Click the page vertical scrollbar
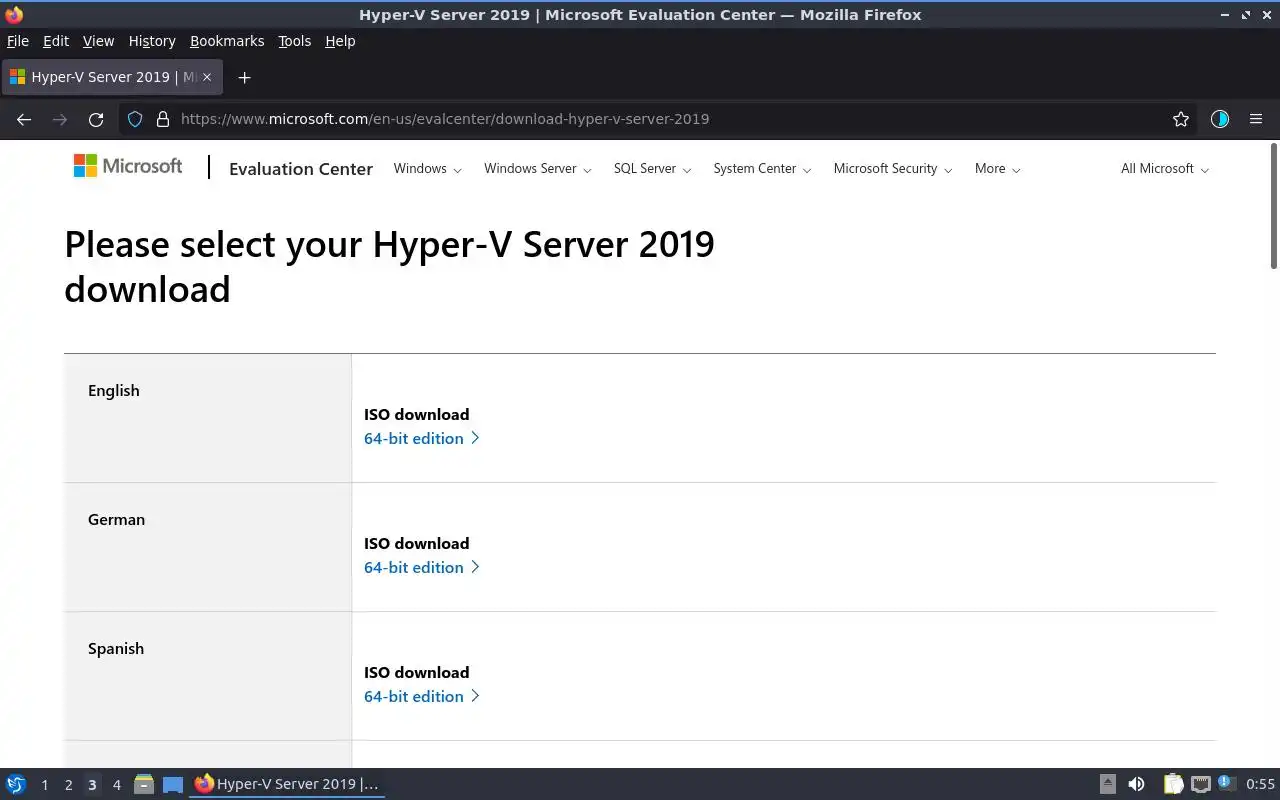1280x800 pixels. 1274,207
